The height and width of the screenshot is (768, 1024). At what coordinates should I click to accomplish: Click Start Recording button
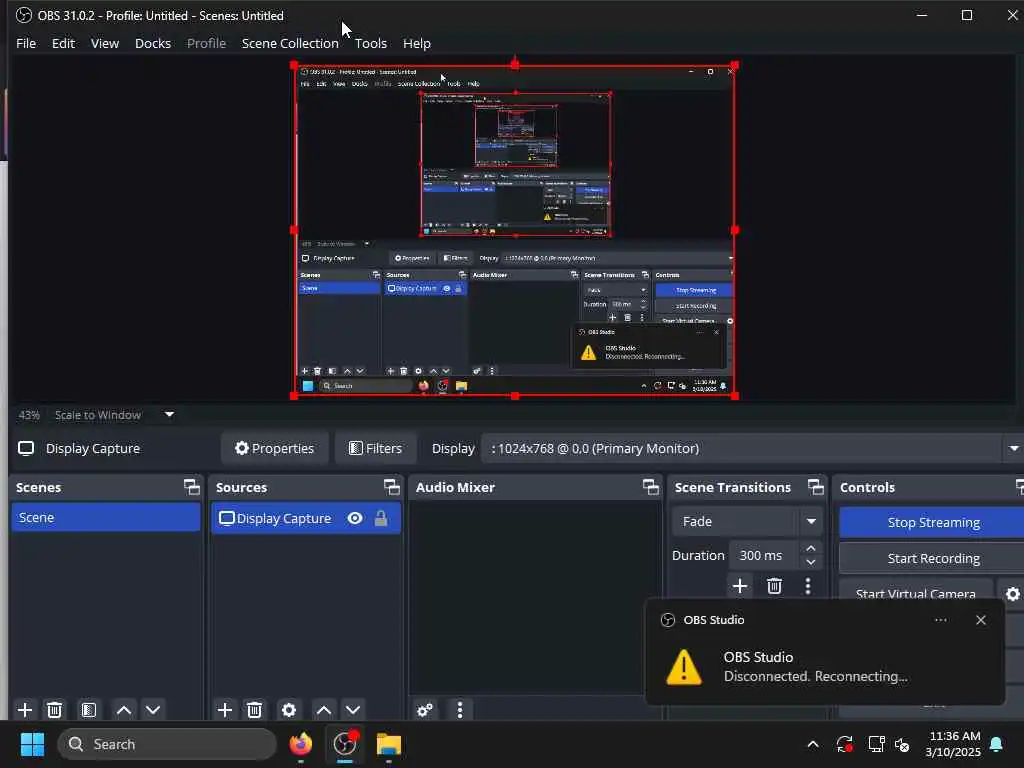[933, 558]
